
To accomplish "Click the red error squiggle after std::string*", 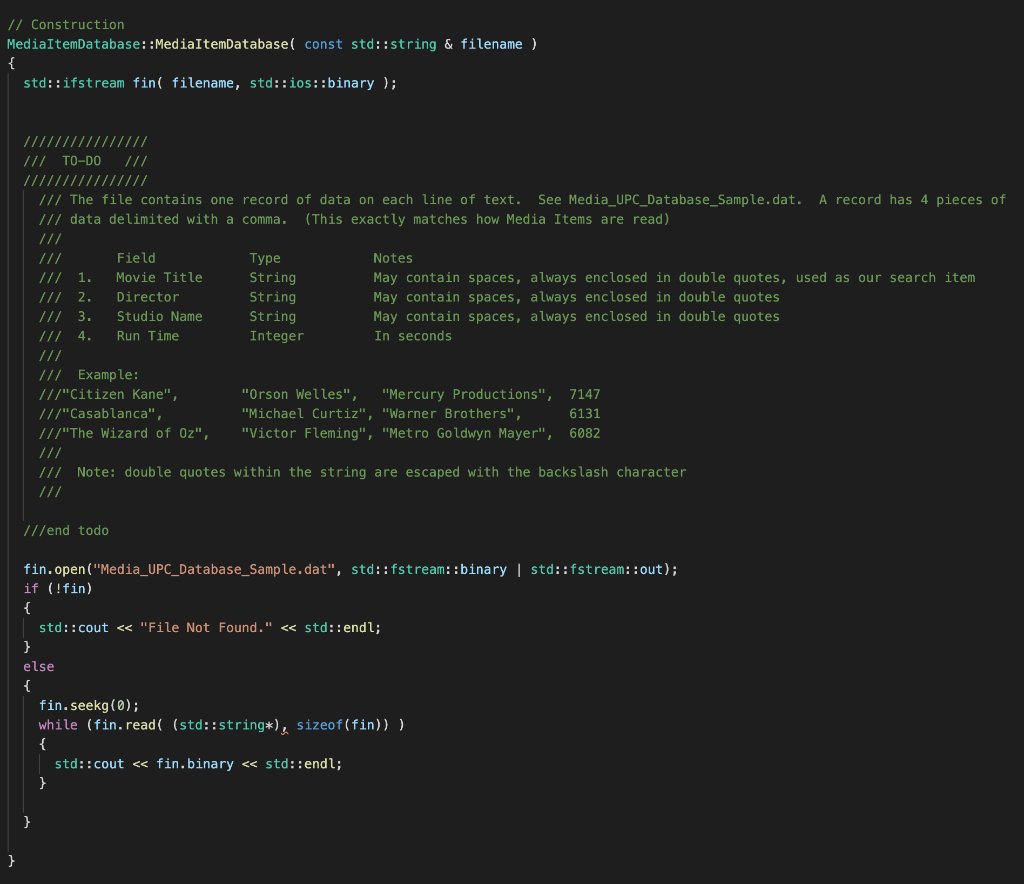I will 284,731.
